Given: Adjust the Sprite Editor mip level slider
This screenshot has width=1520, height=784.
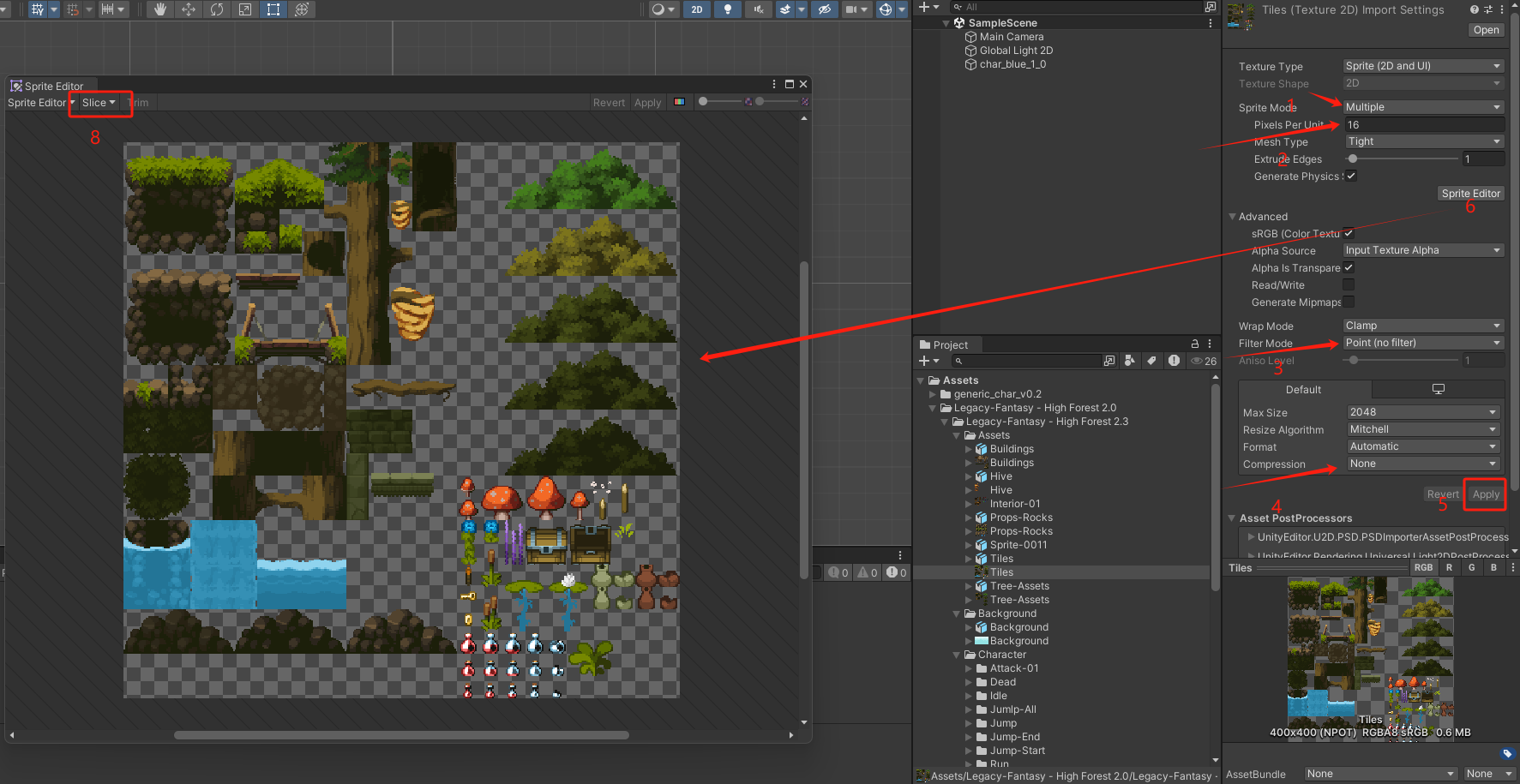Looking at the screenshot, I should 778,101.
